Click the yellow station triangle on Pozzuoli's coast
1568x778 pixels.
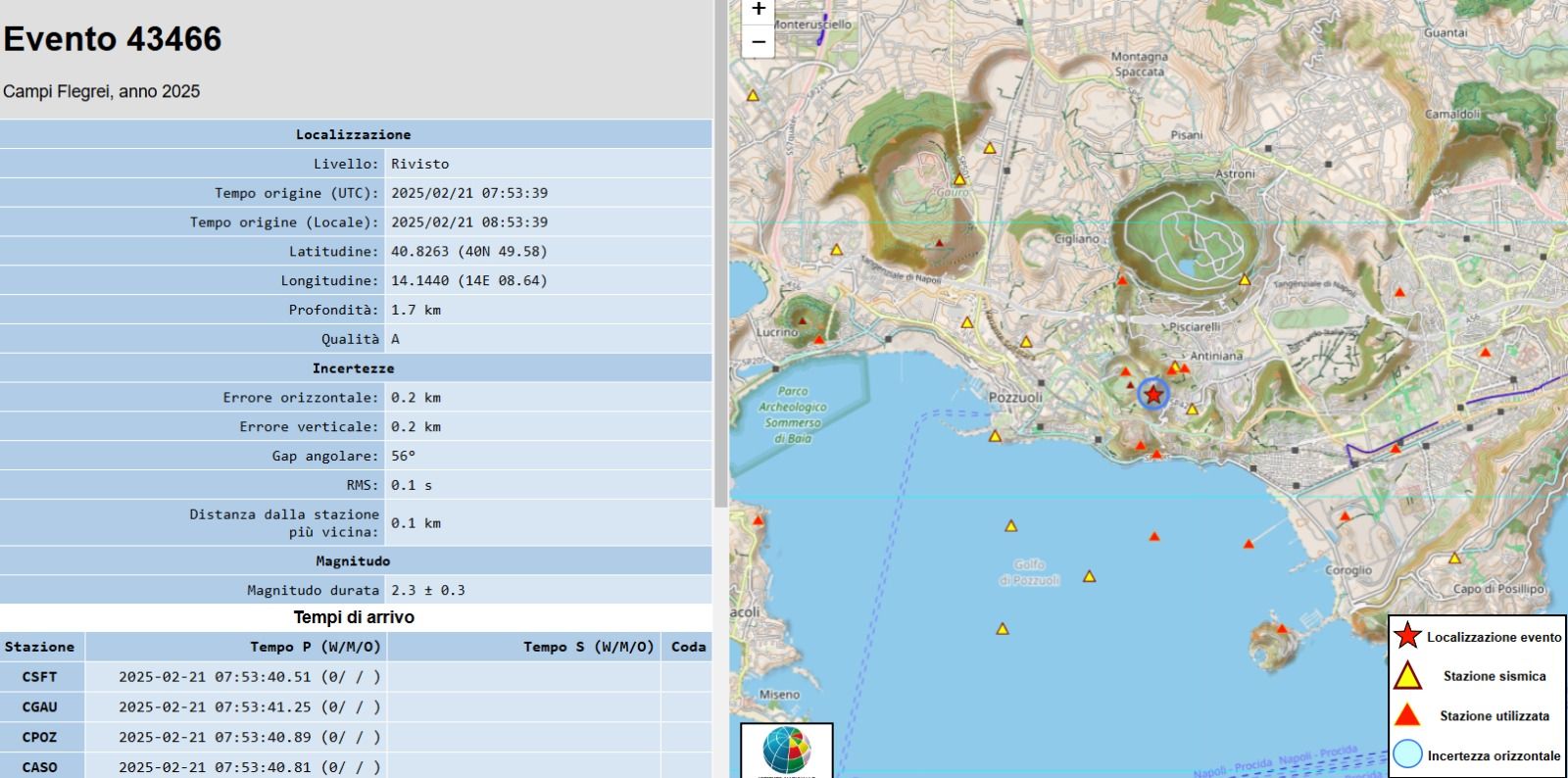(x=995, y=437)
